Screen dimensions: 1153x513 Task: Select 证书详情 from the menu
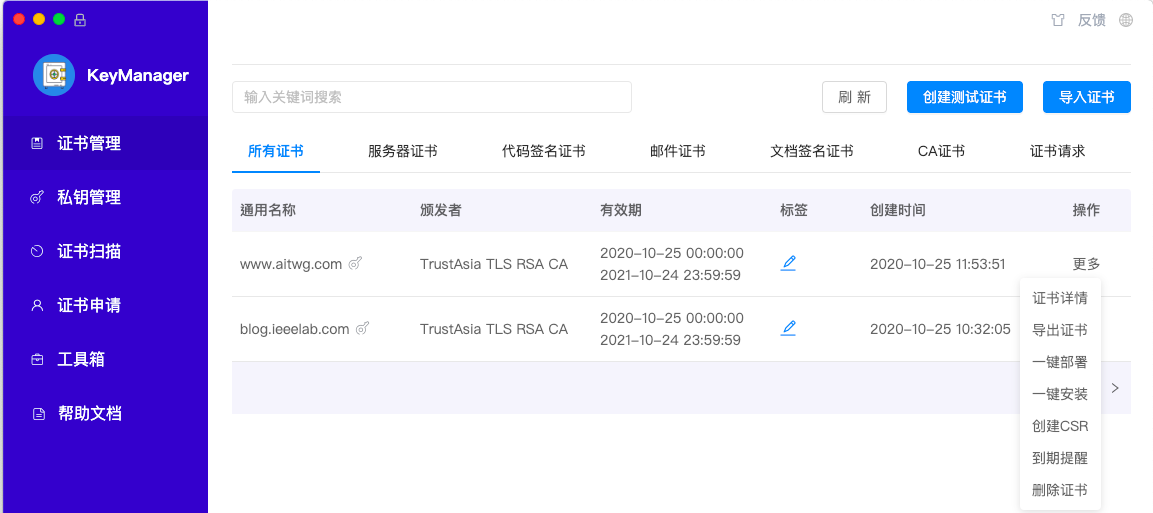click(x=1060, y=298)
